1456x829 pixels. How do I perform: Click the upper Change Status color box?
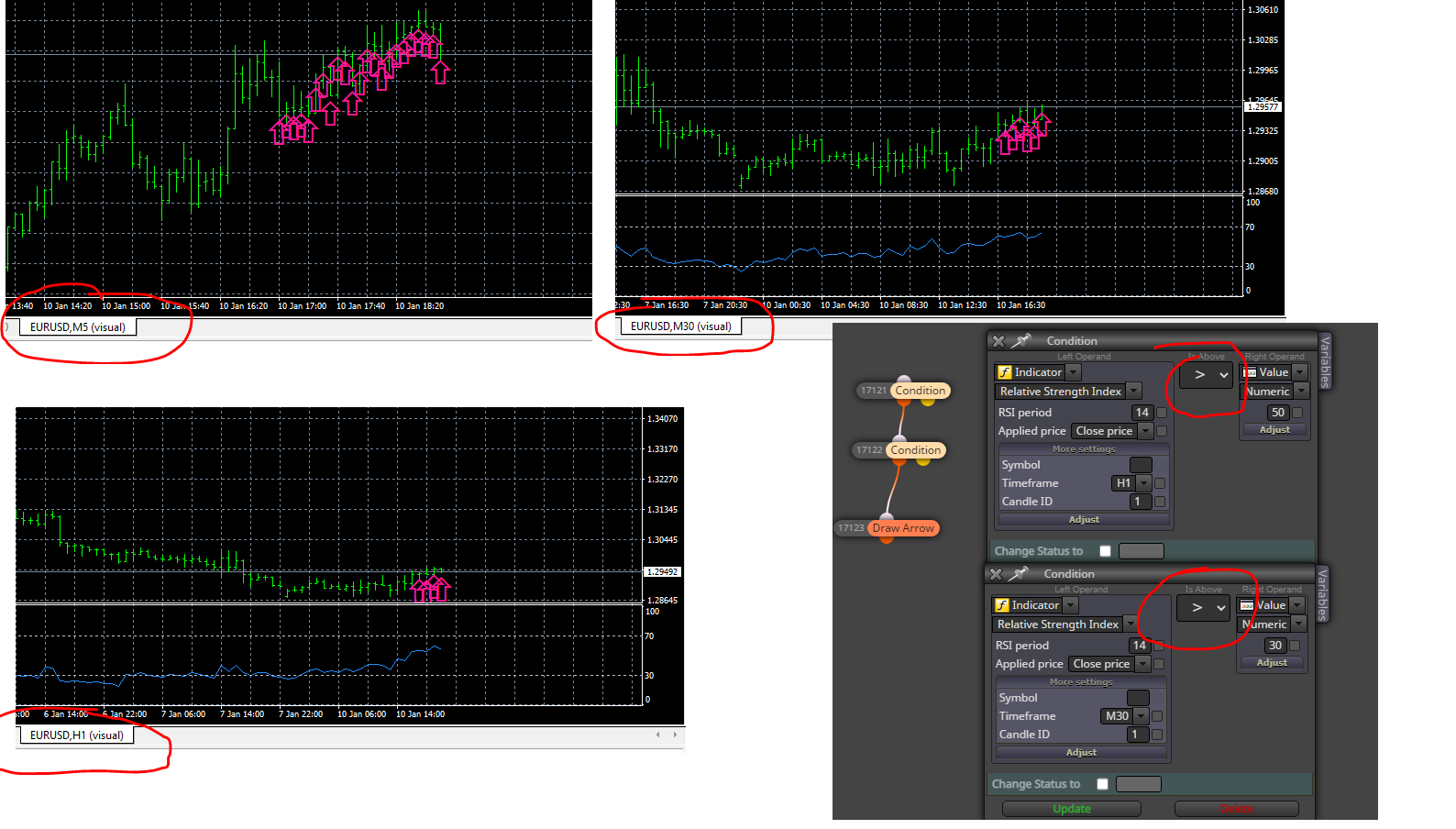(1142, 551)
